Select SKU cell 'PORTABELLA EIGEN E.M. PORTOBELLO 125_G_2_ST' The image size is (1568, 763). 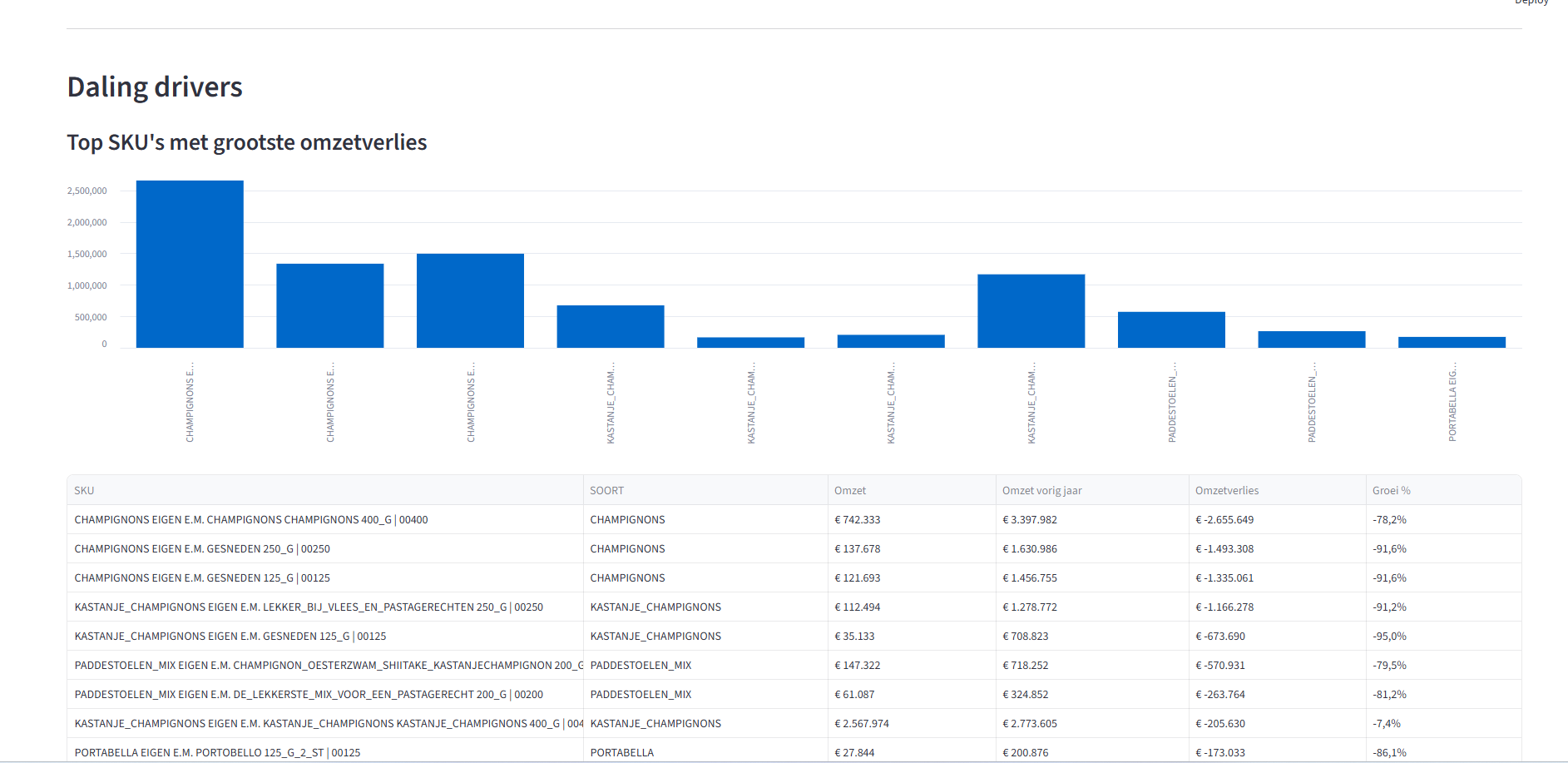click(325, 752)
